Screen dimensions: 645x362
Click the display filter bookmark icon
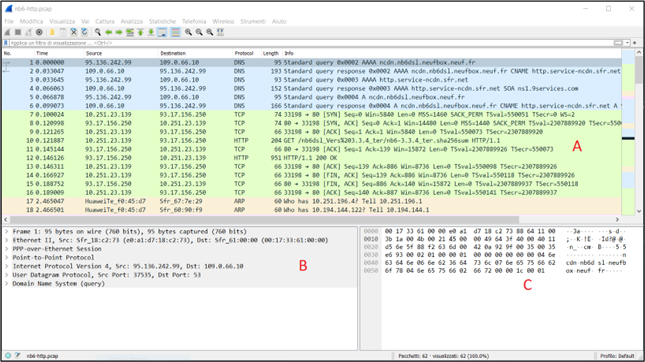[6, 43]
